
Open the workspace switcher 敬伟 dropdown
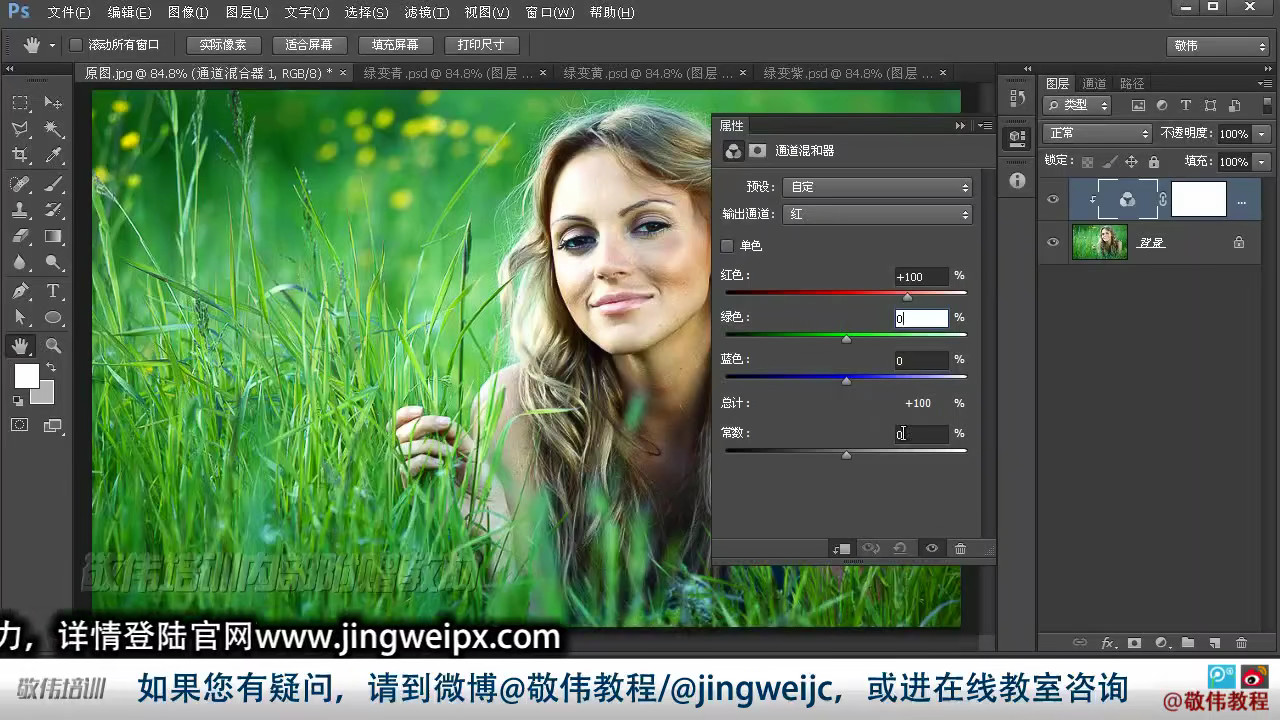pyautogui.click(x=1218, y=46)
